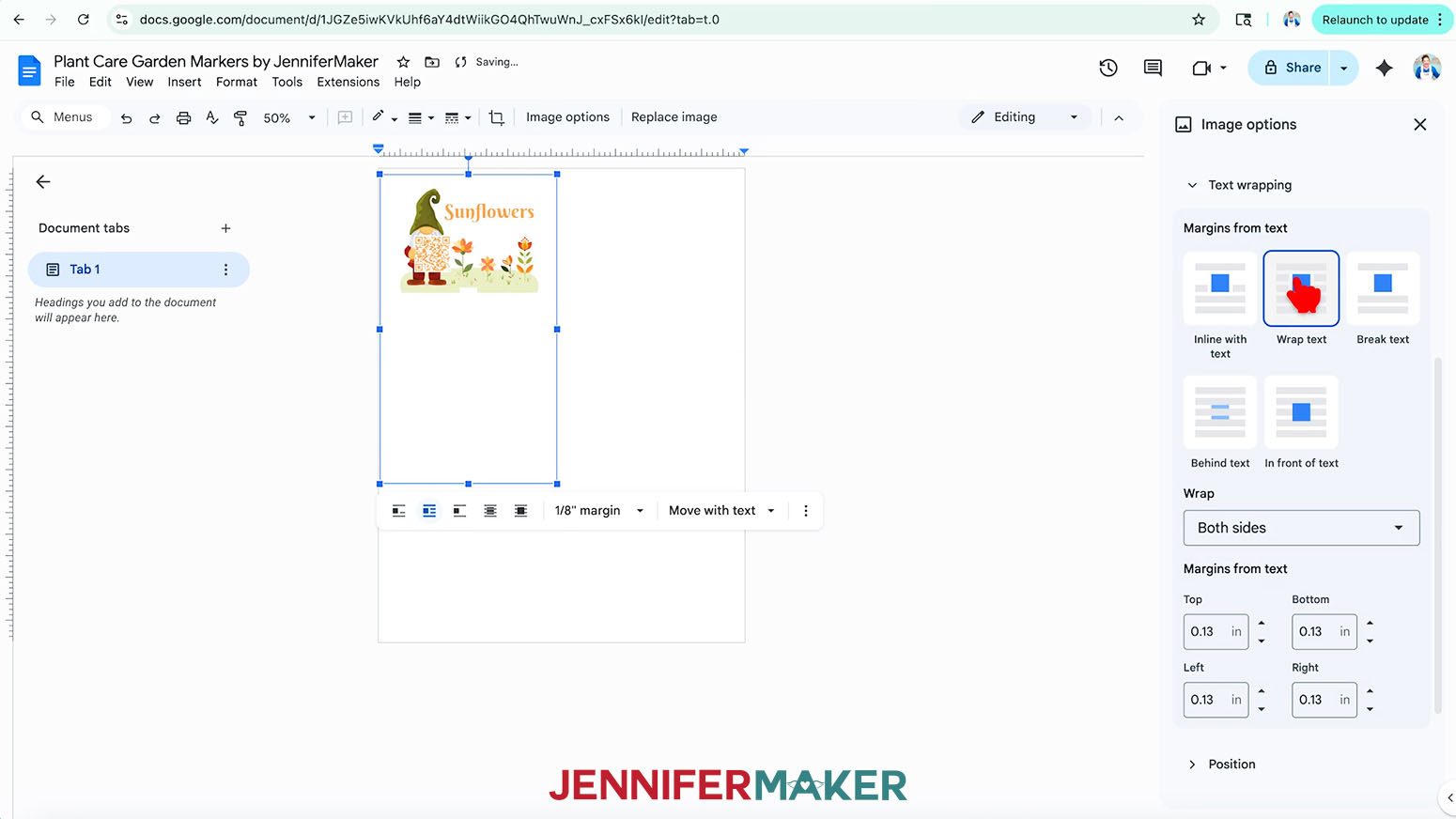Screen dimensions: 1456x819
Task: Open Tab 1 options menu
Action: (225, 270)
